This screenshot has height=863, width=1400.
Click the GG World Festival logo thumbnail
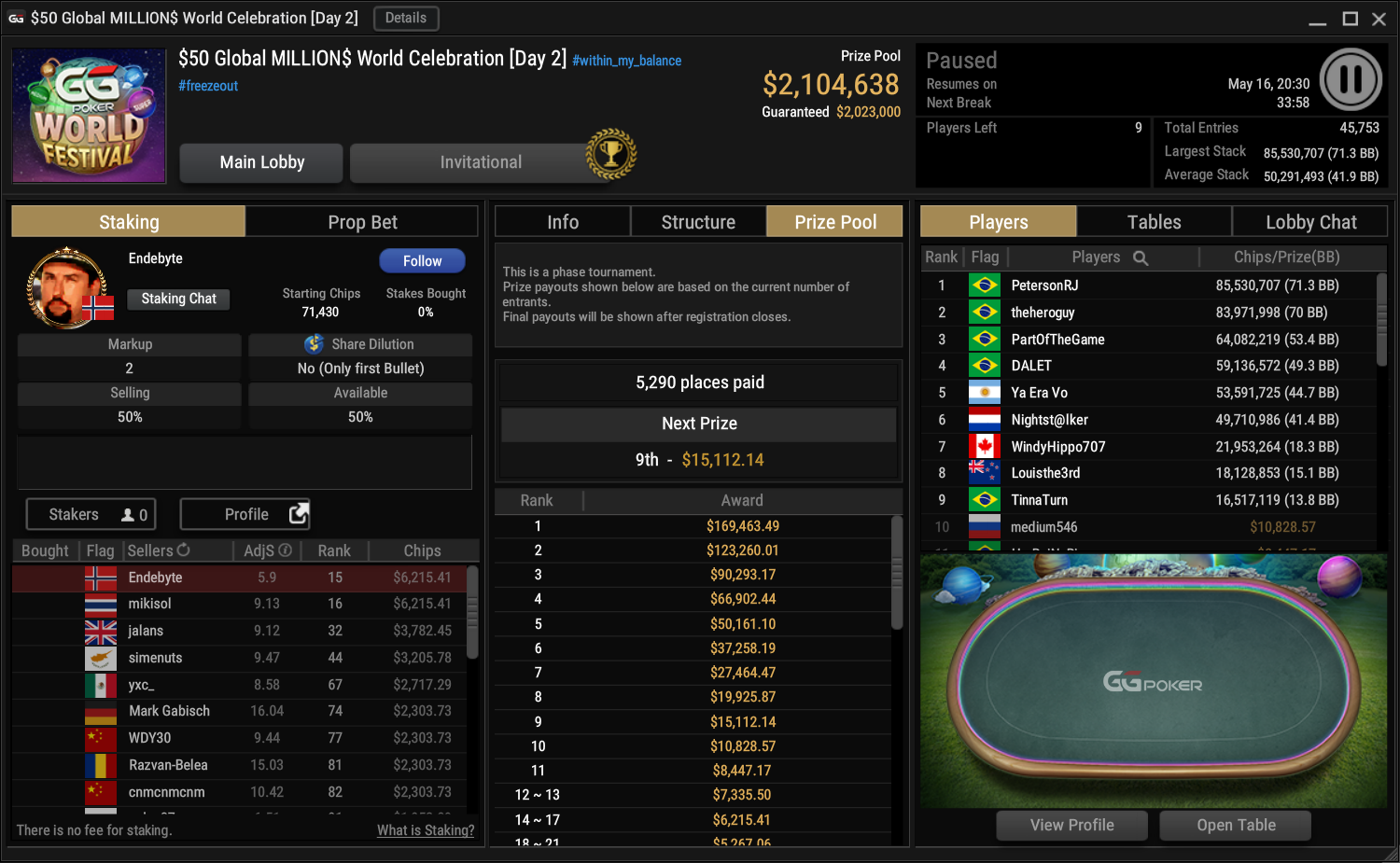pyautogui.click(x=89, y=116)
